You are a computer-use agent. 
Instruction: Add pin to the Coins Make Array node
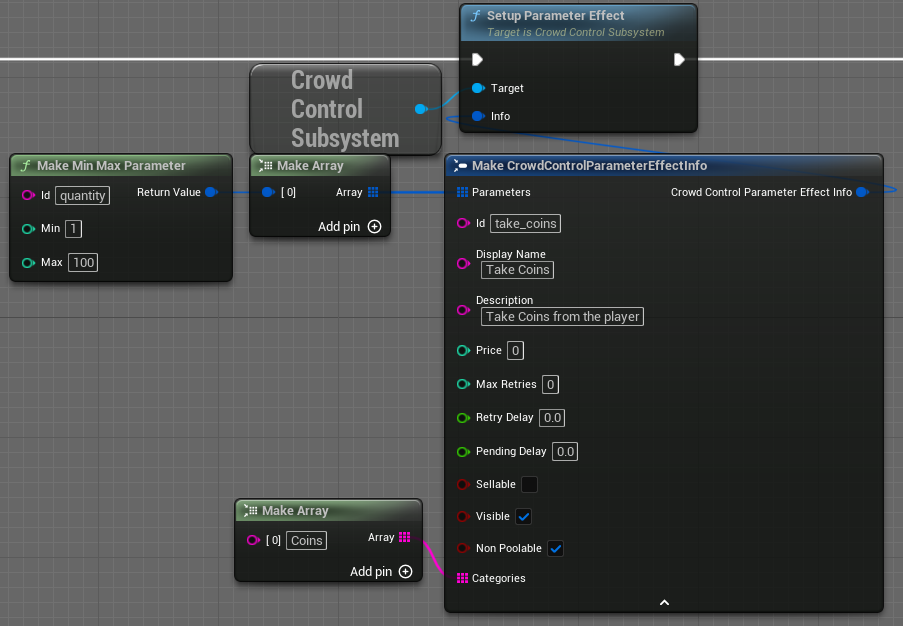pos(405,572)
